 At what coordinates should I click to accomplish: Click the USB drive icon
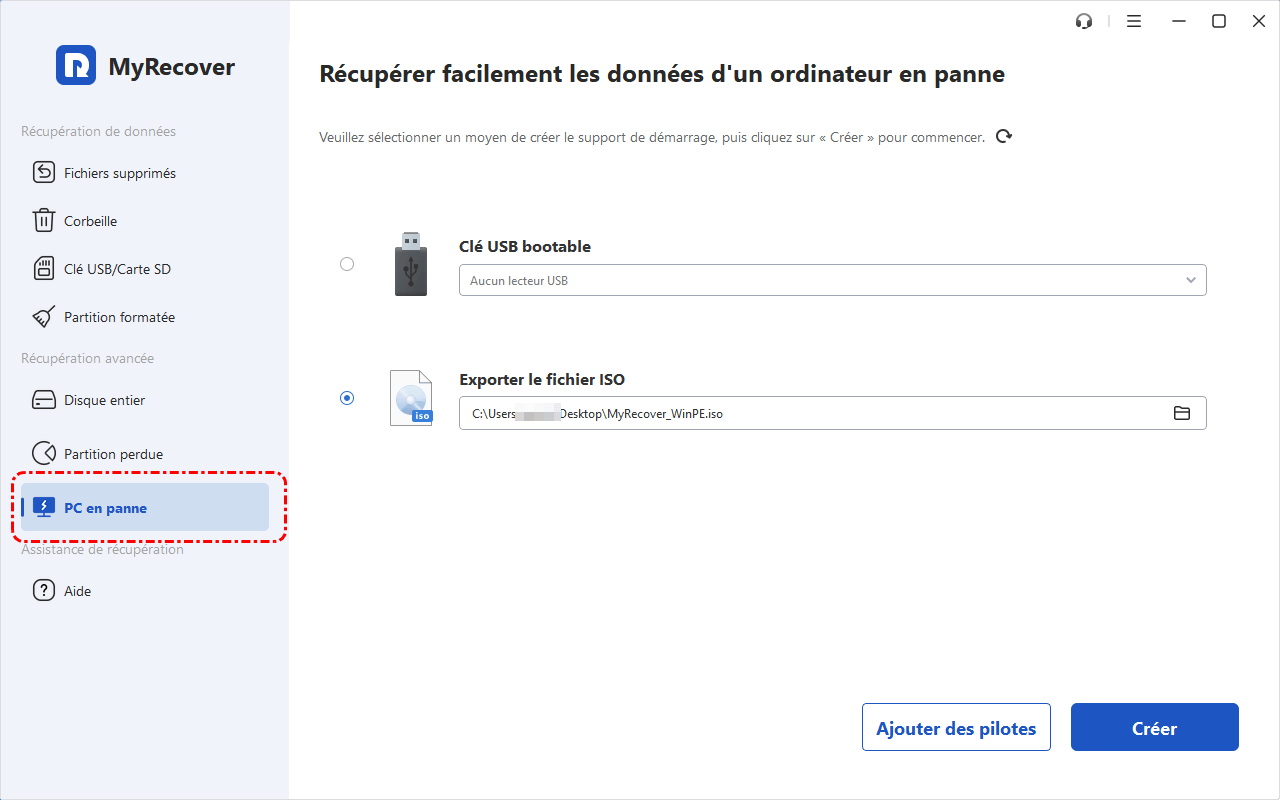[410, 264]
